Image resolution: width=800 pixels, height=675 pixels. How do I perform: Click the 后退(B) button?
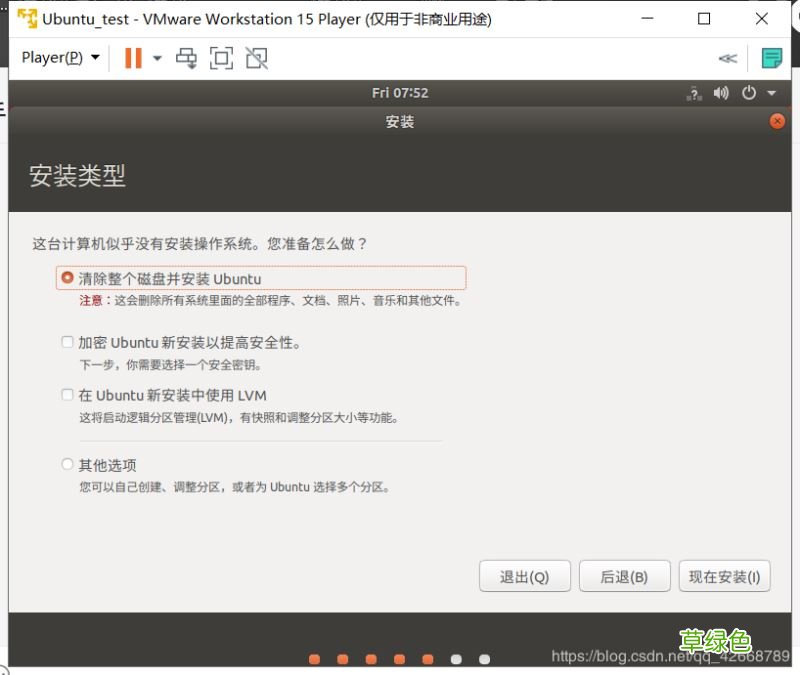click(x=624, y=576)
